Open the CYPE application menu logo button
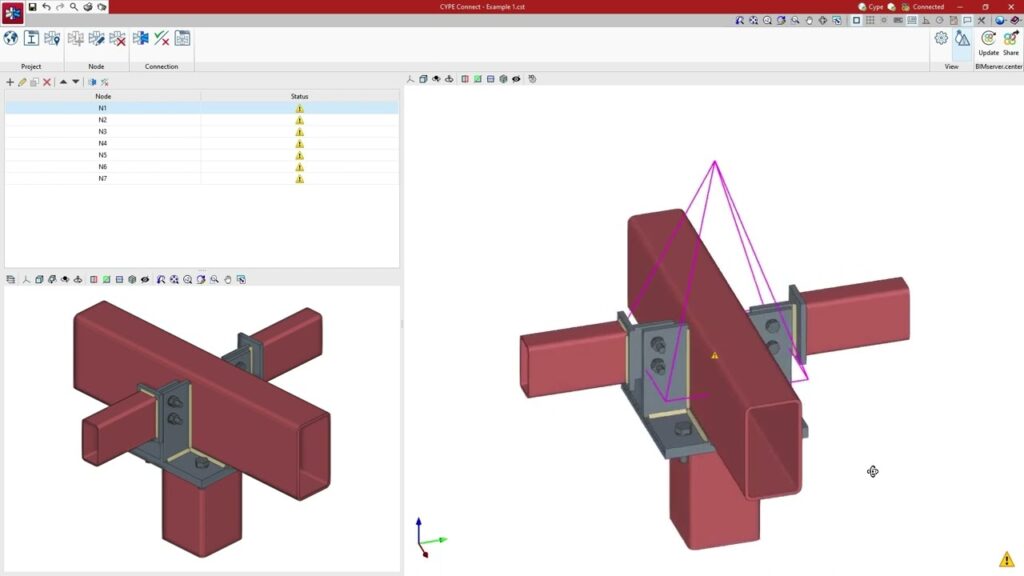The image size is (1024, 576). (x=13, y=12)
